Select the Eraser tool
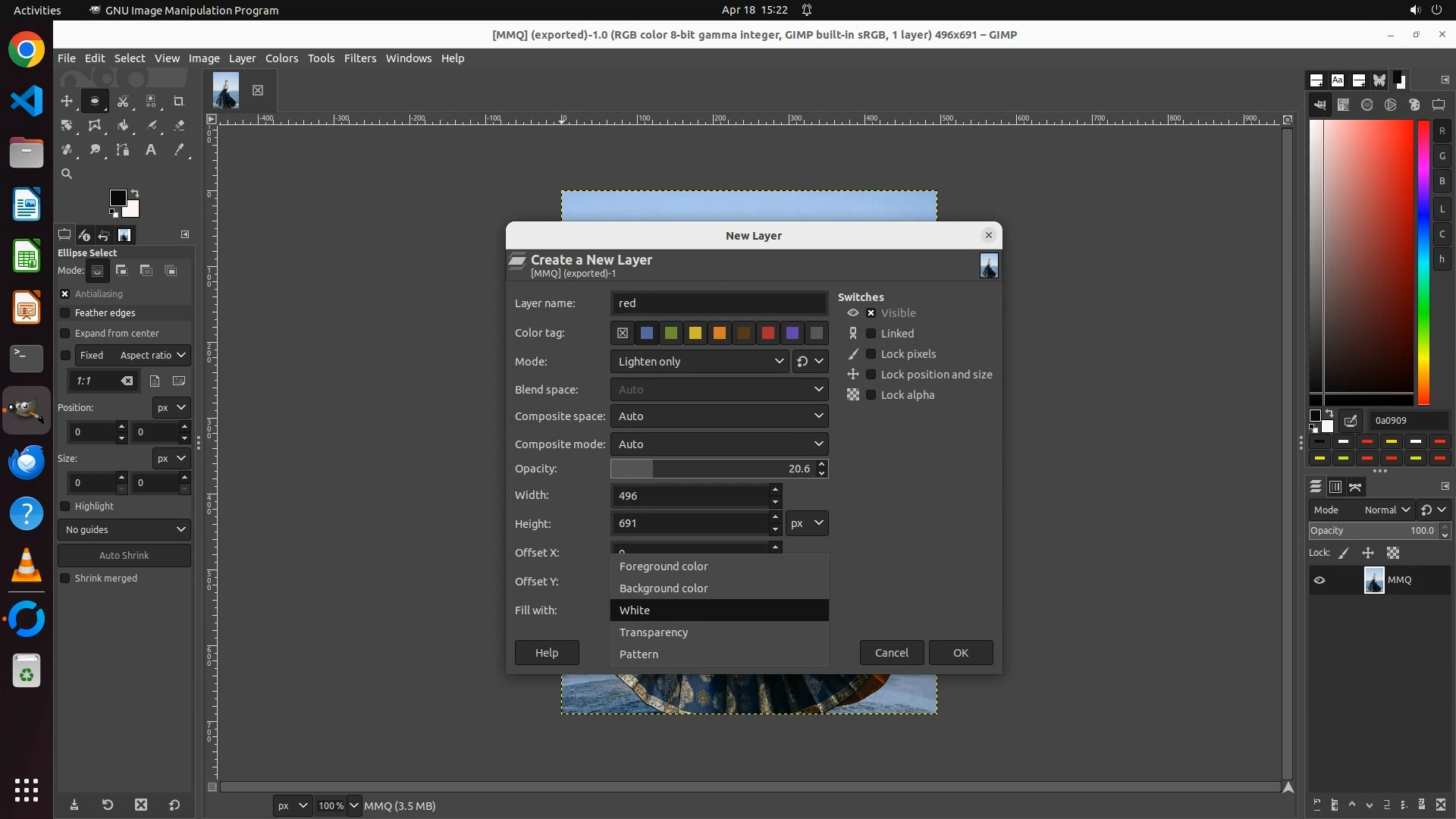 [x=179, y=125]
